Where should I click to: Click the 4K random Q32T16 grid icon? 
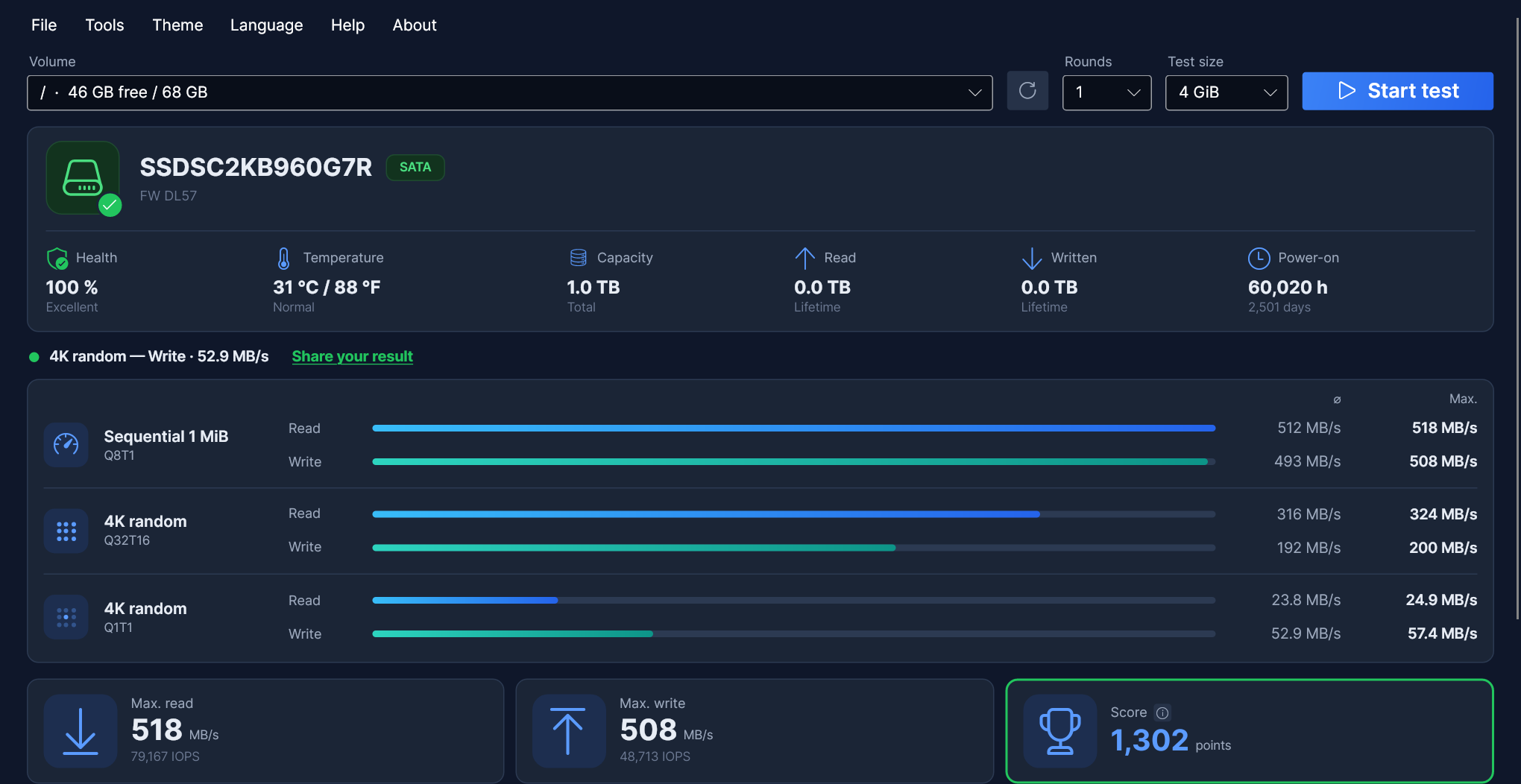[x=66, y=531]
